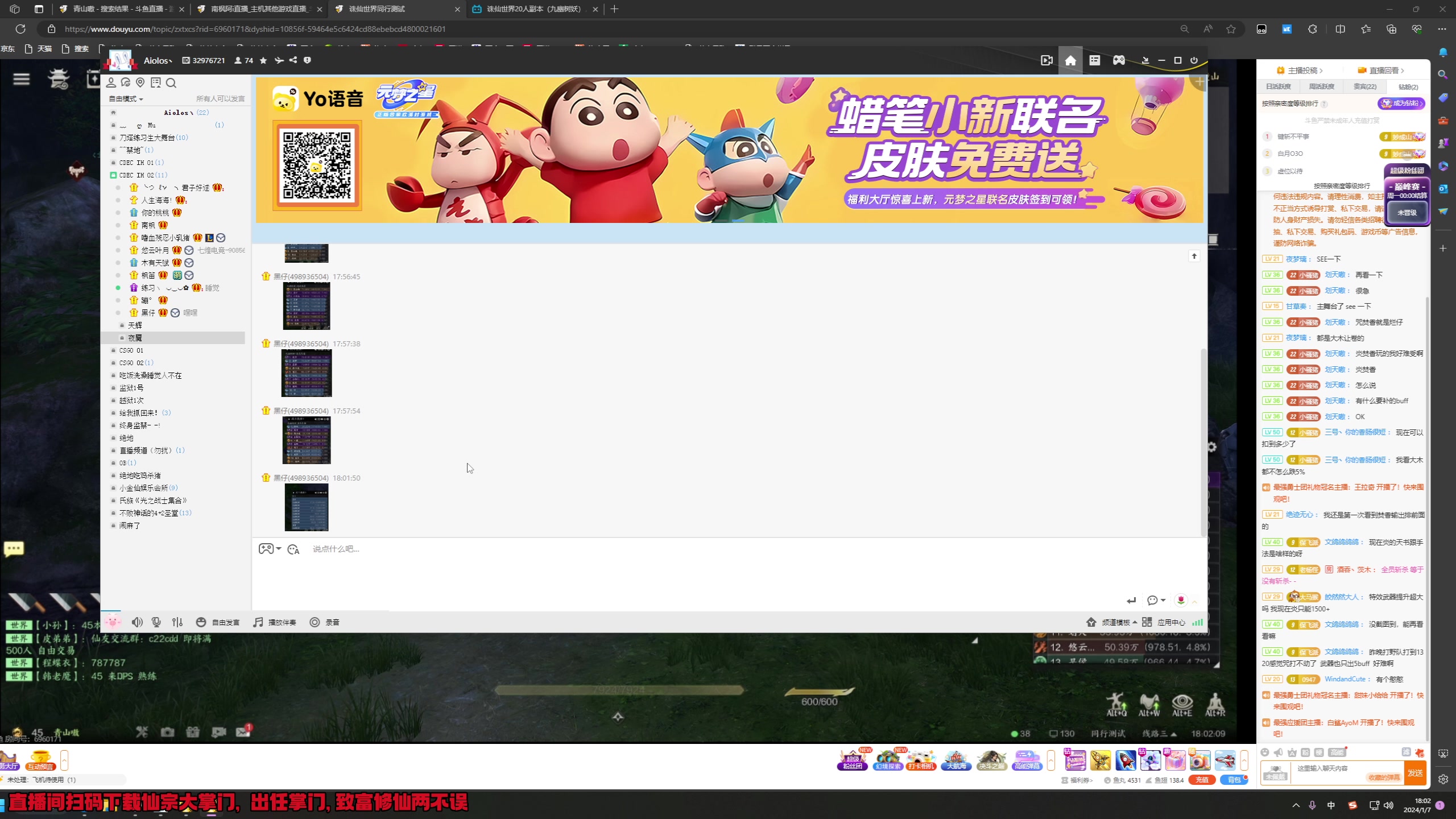Open the Windows tray volume icon
Screen dimensions: 1456x819
[x=1389, y=805]
